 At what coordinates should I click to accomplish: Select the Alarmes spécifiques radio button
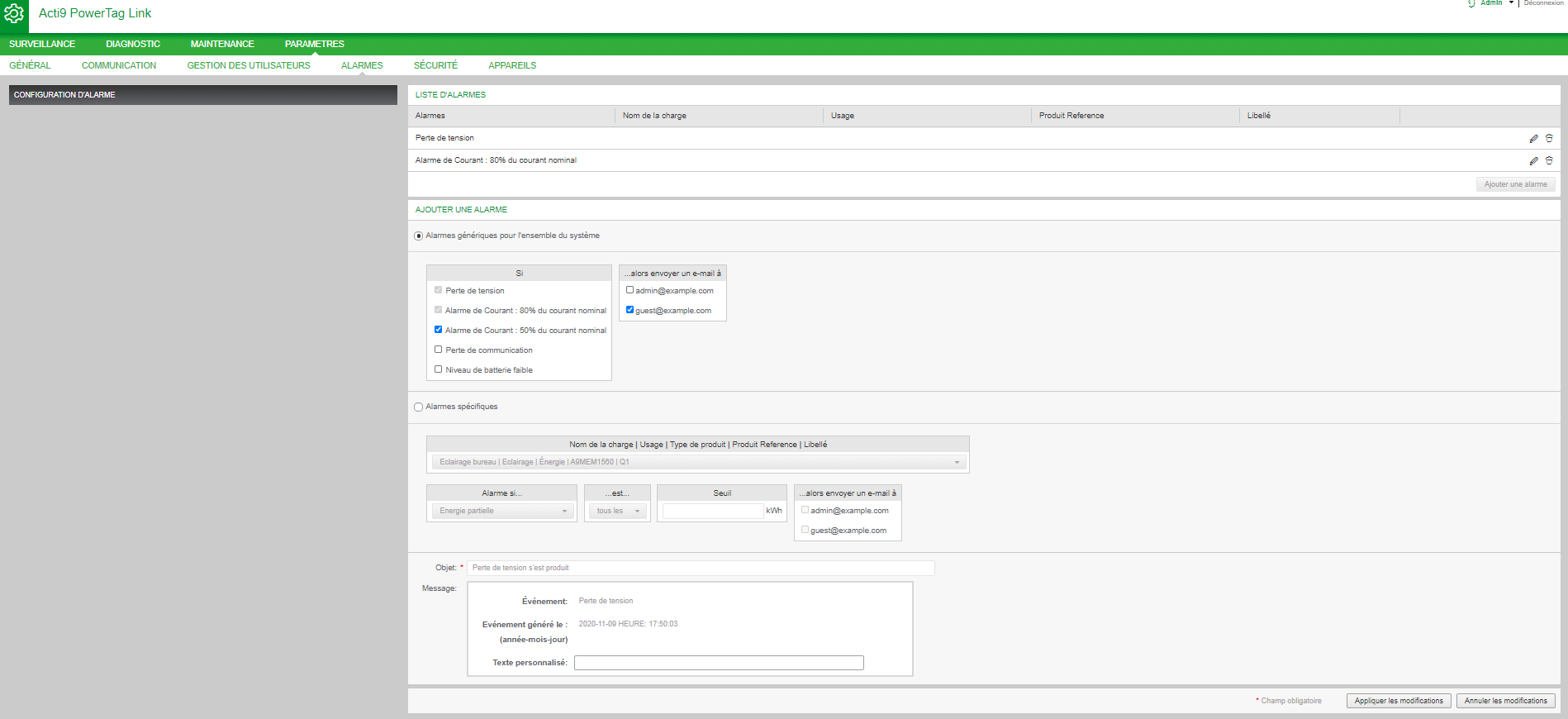(x=418, y=407)
